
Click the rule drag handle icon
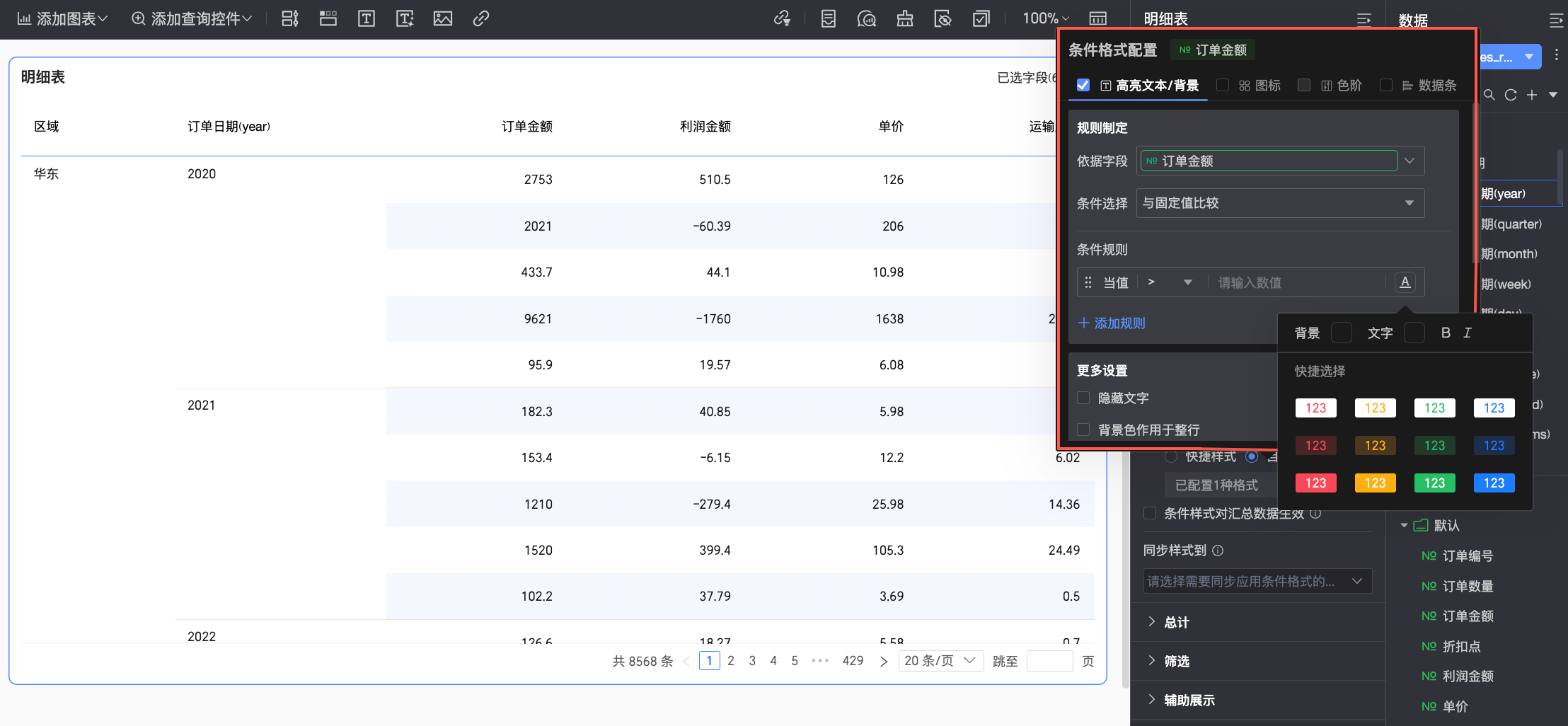coord(1088,282)
